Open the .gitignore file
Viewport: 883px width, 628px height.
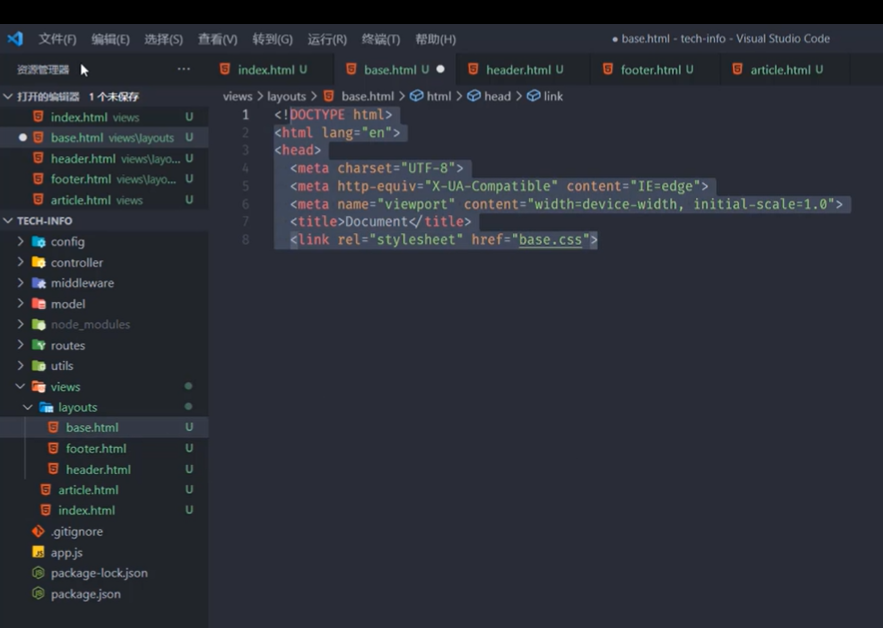(x=104, y=531)
